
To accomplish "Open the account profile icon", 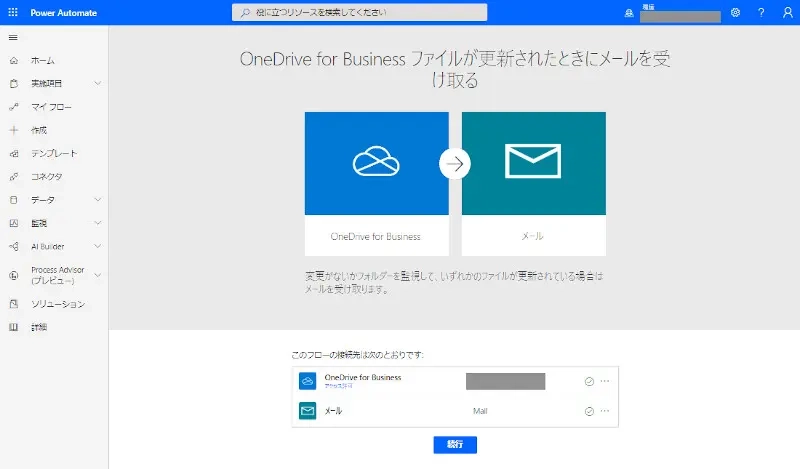I will click(x=788, y=12).
